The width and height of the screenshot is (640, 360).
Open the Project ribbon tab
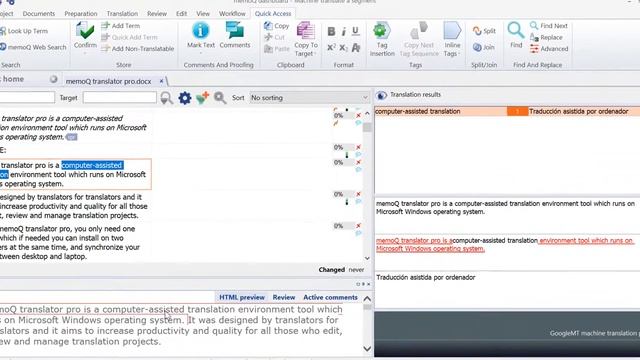click(7, 13)
